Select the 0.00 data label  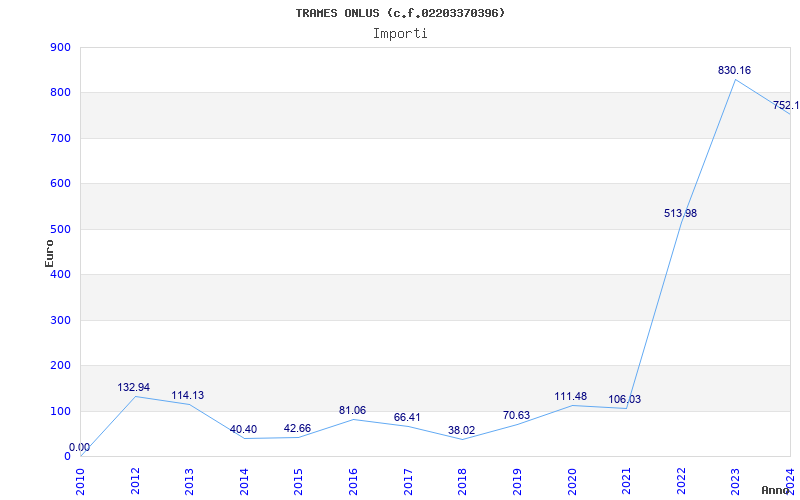(x=79, y=447)
